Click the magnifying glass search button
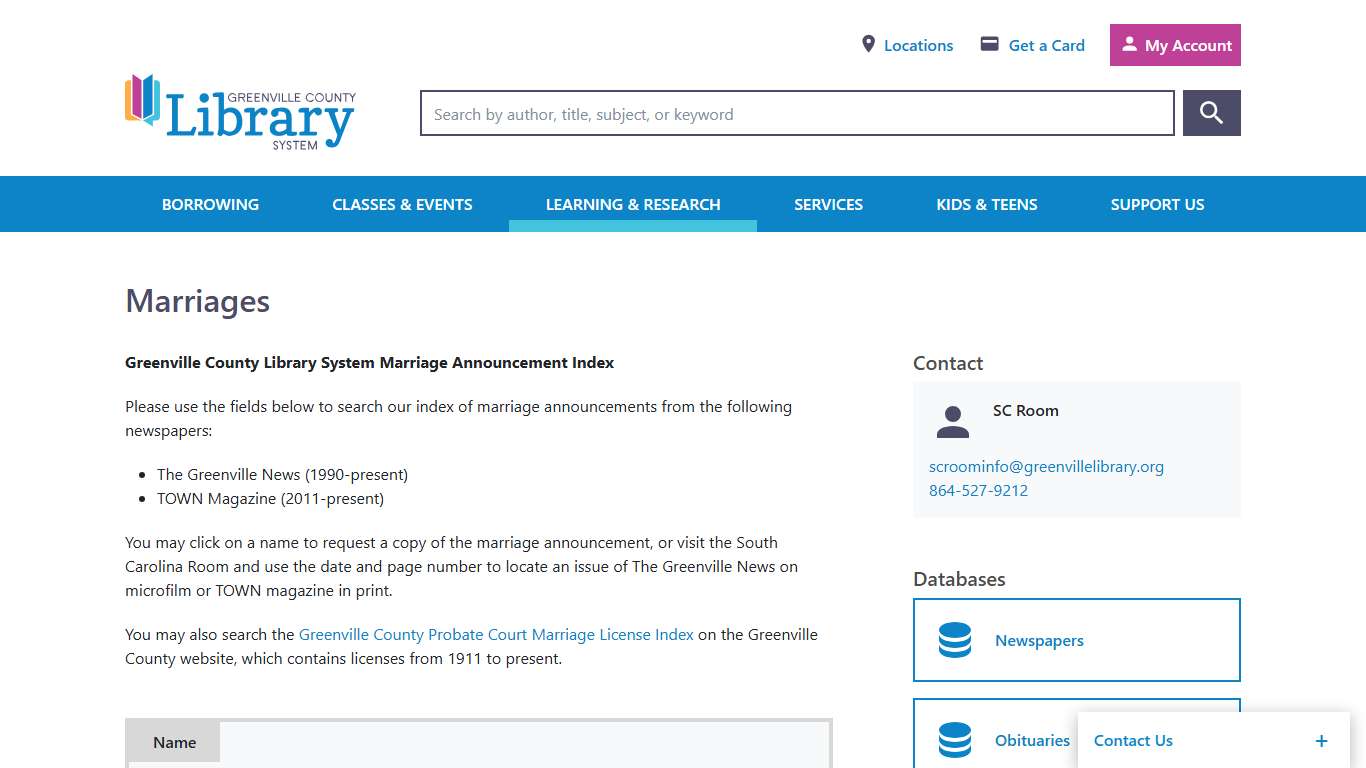The image size is (1366, 768). coord(1211,113)
